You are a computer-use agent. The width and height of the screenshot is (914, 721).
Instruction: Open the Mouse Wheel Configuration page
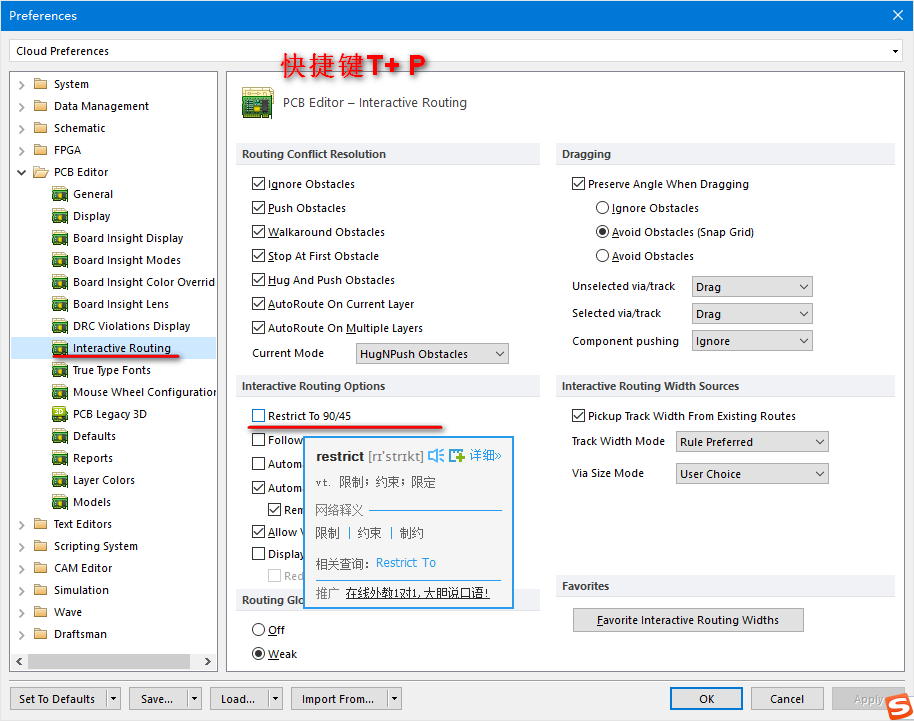point(144,392)
